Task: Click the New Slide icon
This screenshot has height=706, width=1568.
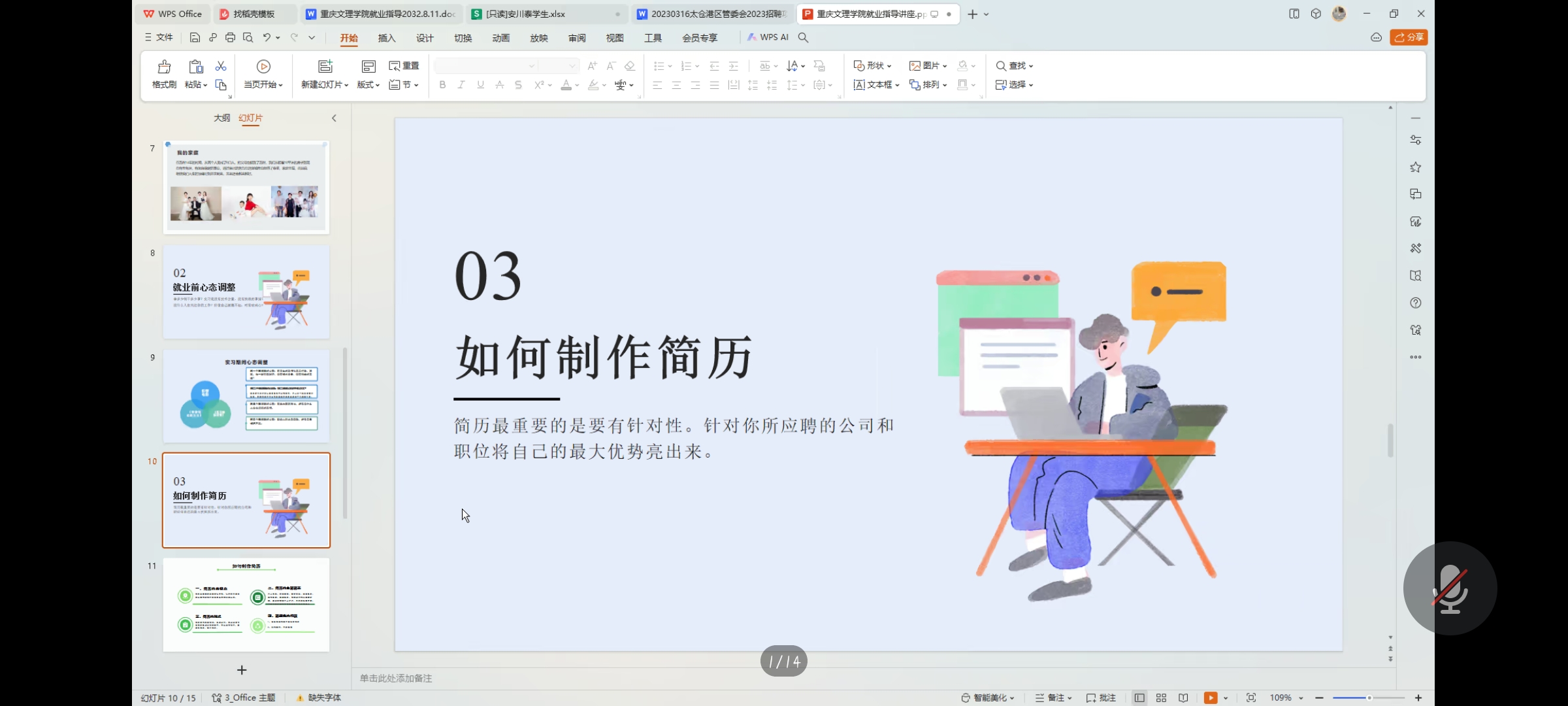Action: pyautogui.click(x=325, y=67)
